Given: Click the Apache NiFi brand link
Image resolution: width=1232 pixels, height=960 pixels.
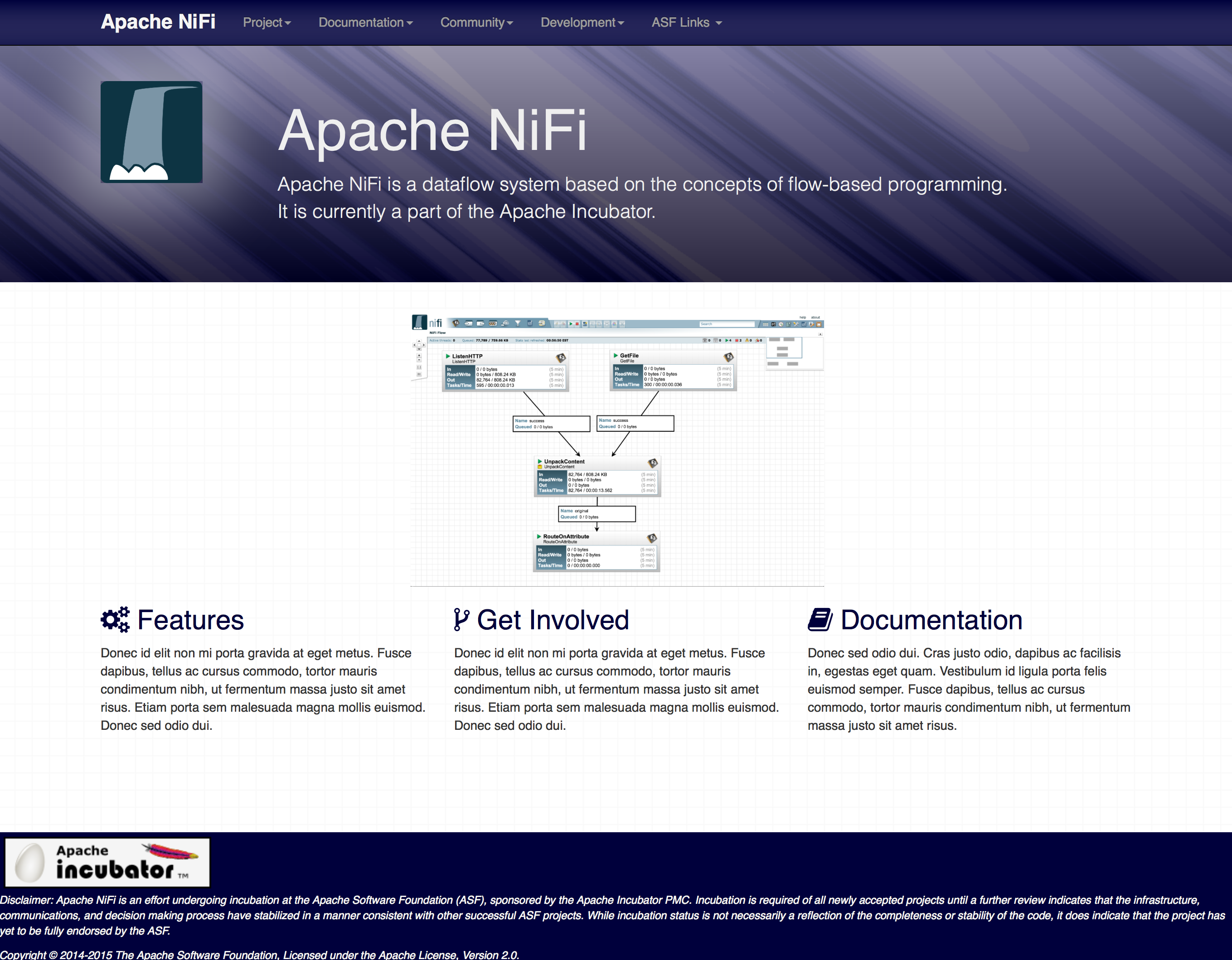Looking at the screenshot, I should [158, 21].
